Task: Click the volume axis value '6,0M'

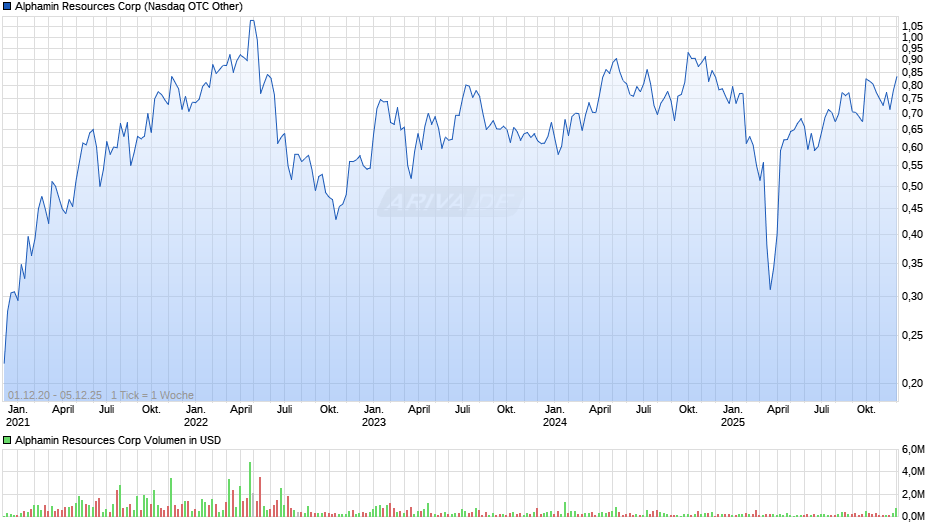Action: click(x=914, y=449)
